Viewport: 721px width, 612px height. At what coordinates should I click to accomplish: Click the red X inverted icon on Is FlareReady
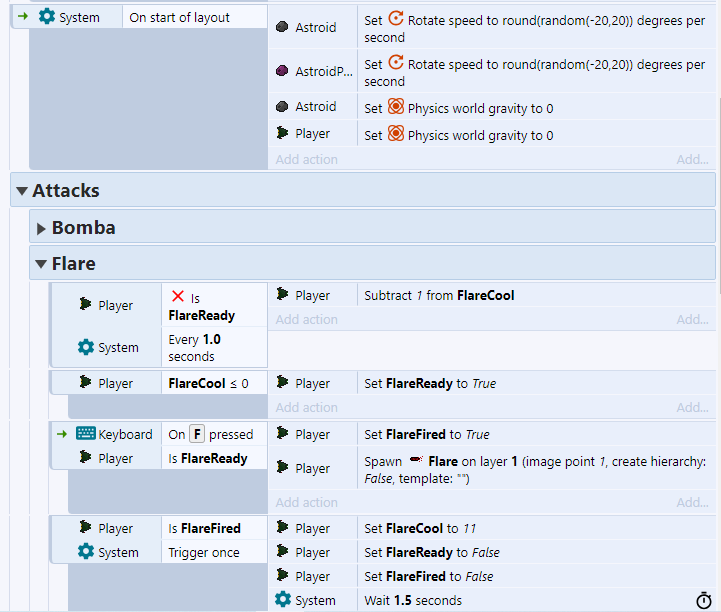tap(178, 297)
